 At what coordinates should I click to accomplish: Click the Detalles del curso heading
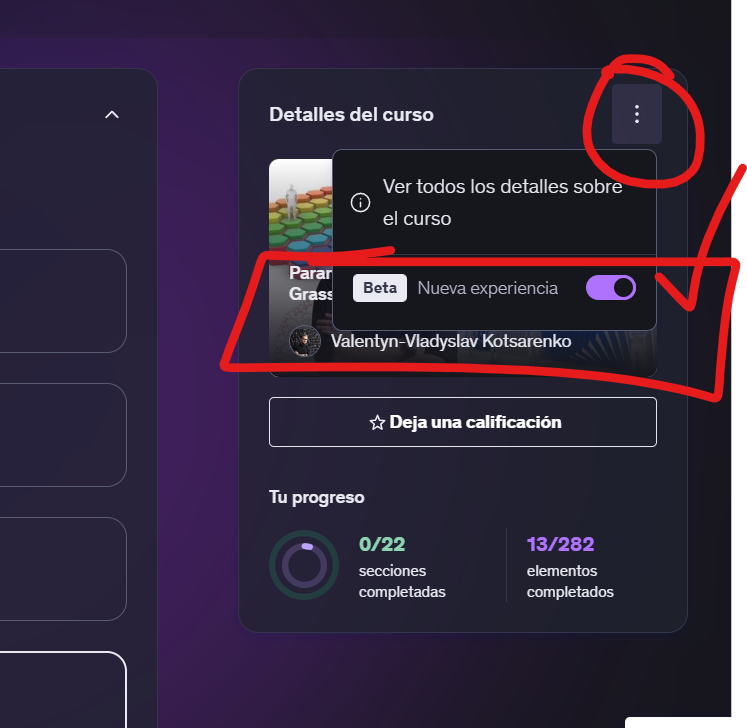[352, 114]
